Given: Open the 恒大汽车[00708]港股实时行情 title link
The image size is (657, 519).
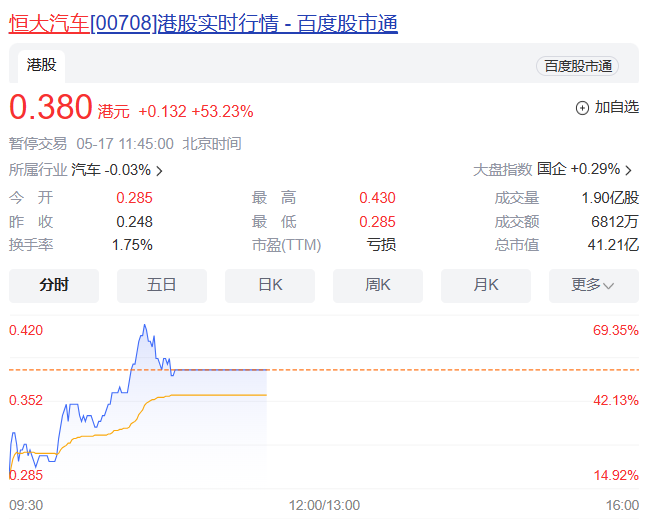Looking at the screenshot, I should (203, 23).
